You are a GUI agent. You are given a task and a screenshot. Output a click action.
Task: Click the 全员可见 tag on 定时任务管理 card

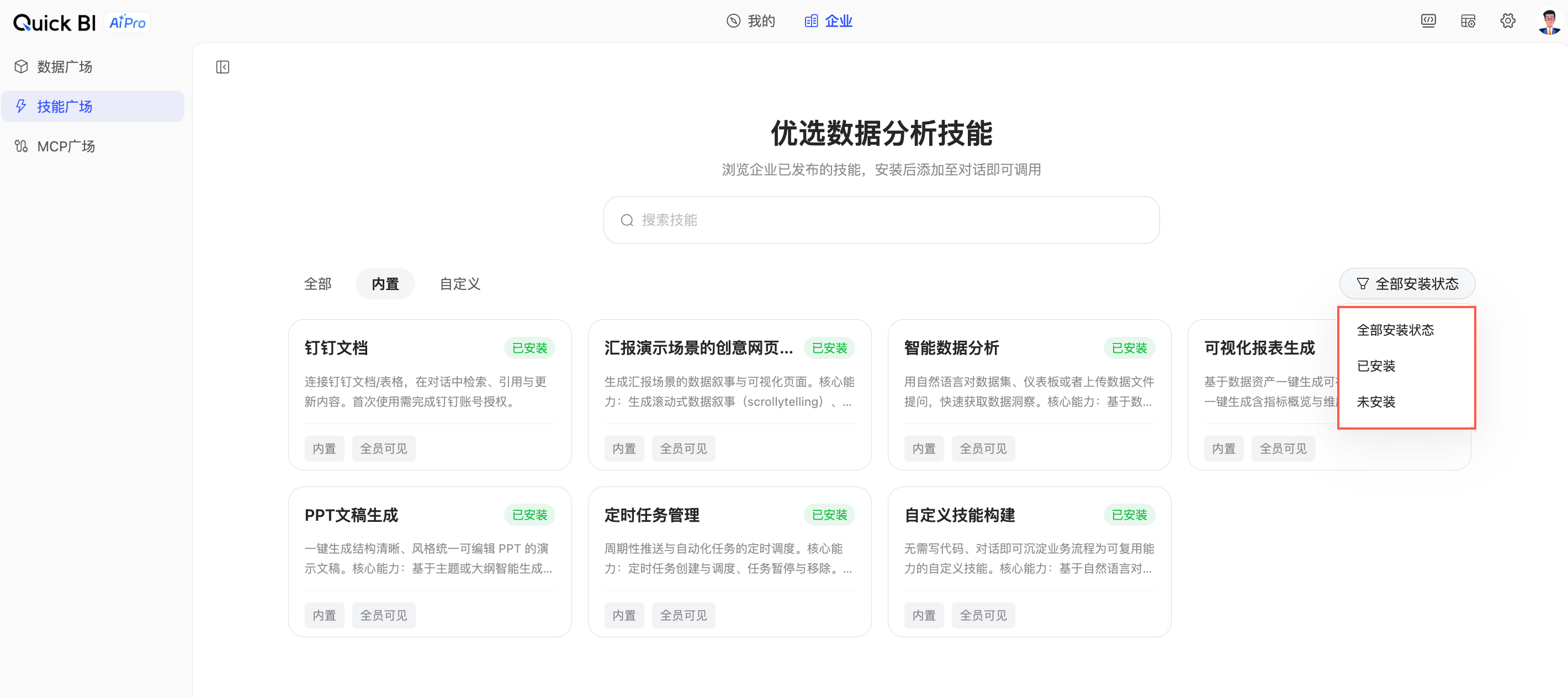pyautogui.click(x=684, y=615)
